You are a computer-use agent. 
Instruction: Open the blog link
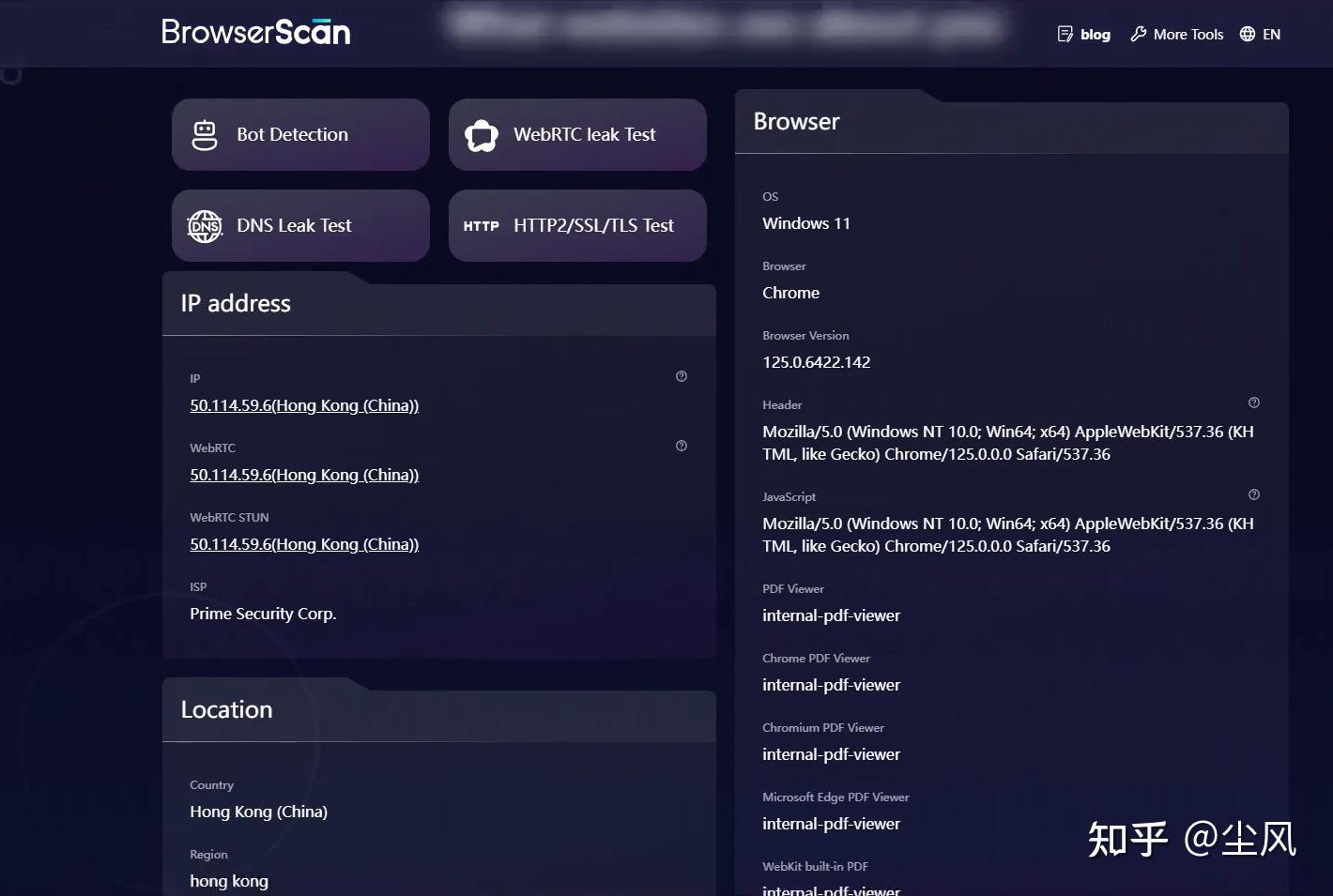1095,34
